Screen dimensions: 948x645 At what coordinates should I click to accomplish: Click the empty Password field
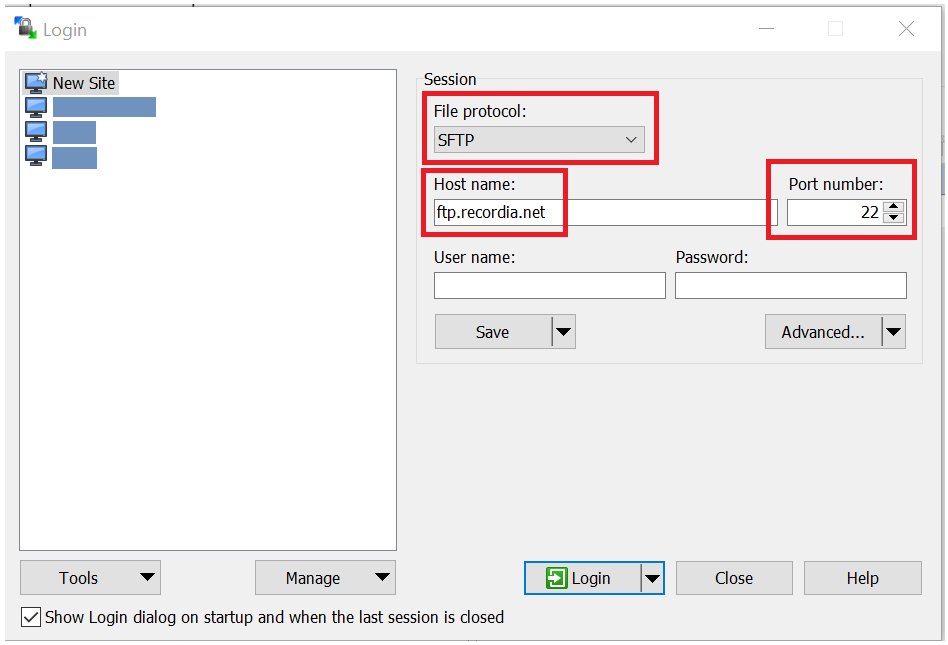pyautogui.click(x=791, y=285)
